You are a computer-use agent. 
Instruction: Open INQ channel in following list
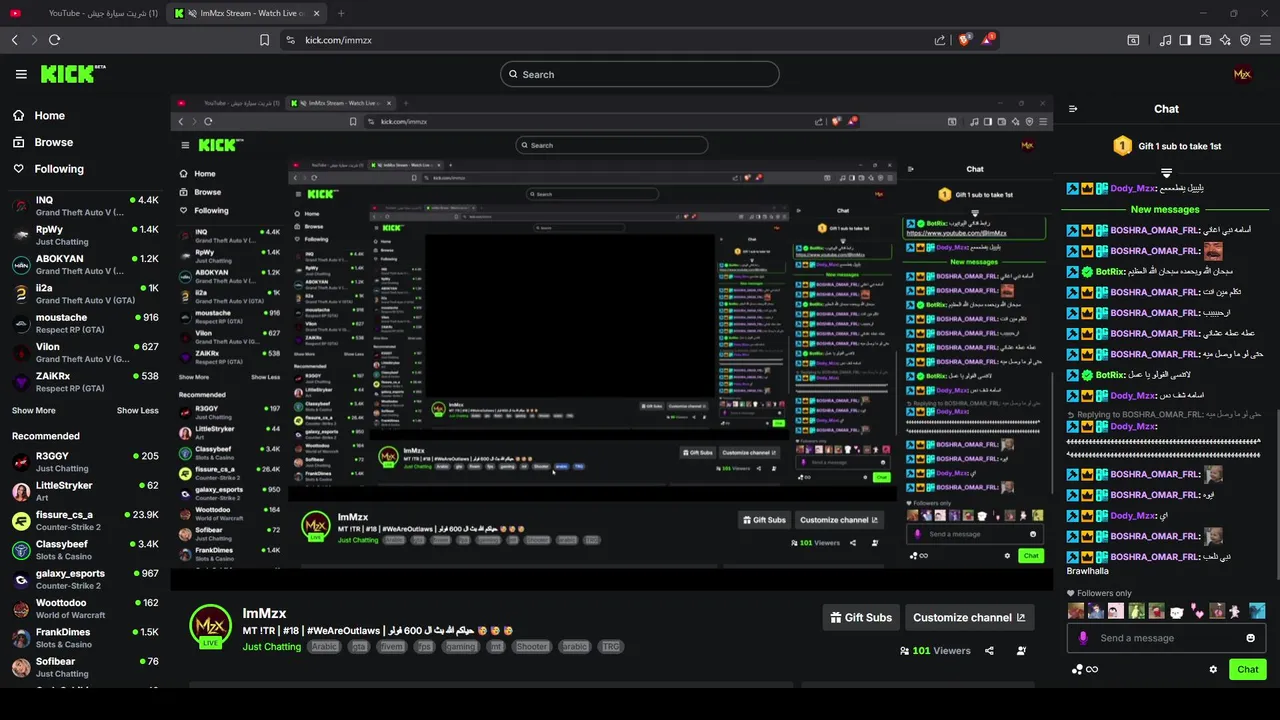(x=85, y=206)
